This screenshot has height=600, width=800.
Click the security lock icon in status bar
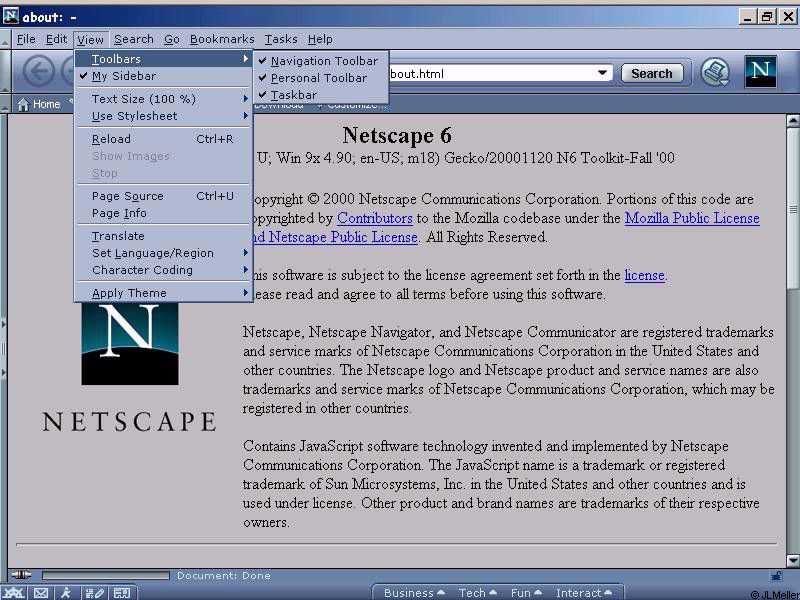tap(776, 576)
